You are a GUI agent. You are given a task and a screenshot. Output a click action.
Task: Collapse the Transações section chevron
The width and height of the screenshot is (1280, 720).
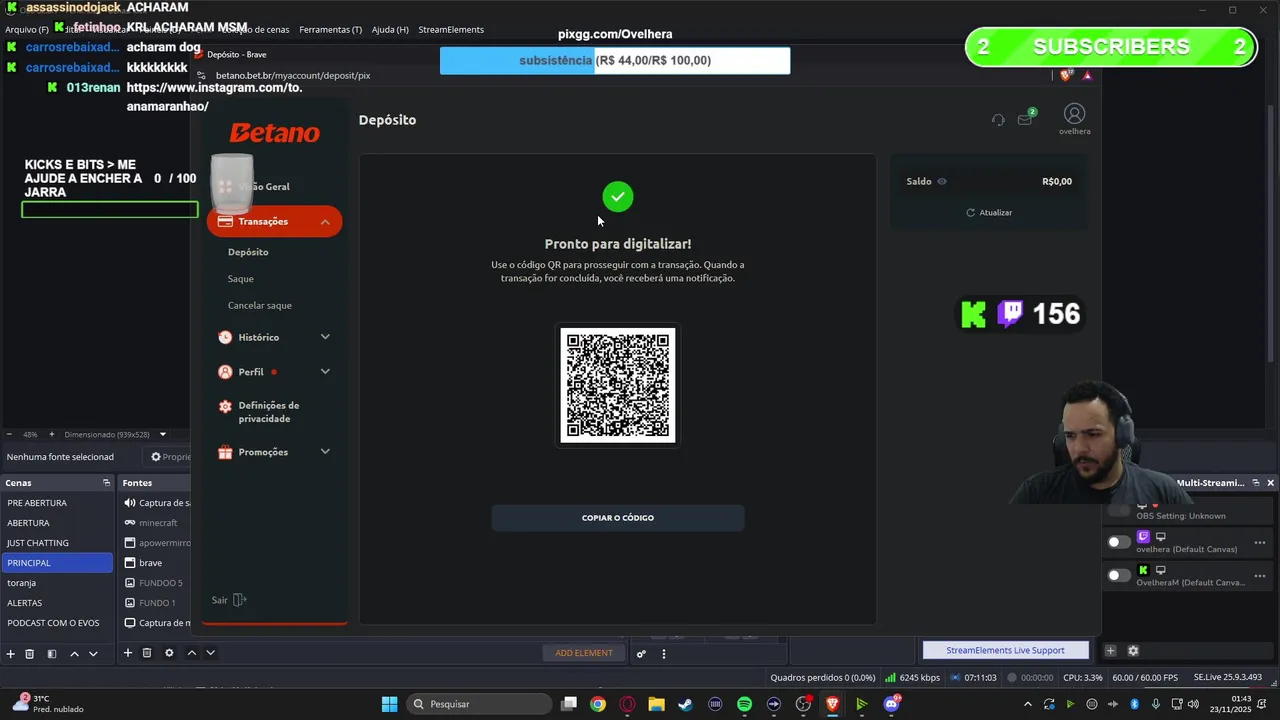[x=325, y=222]
